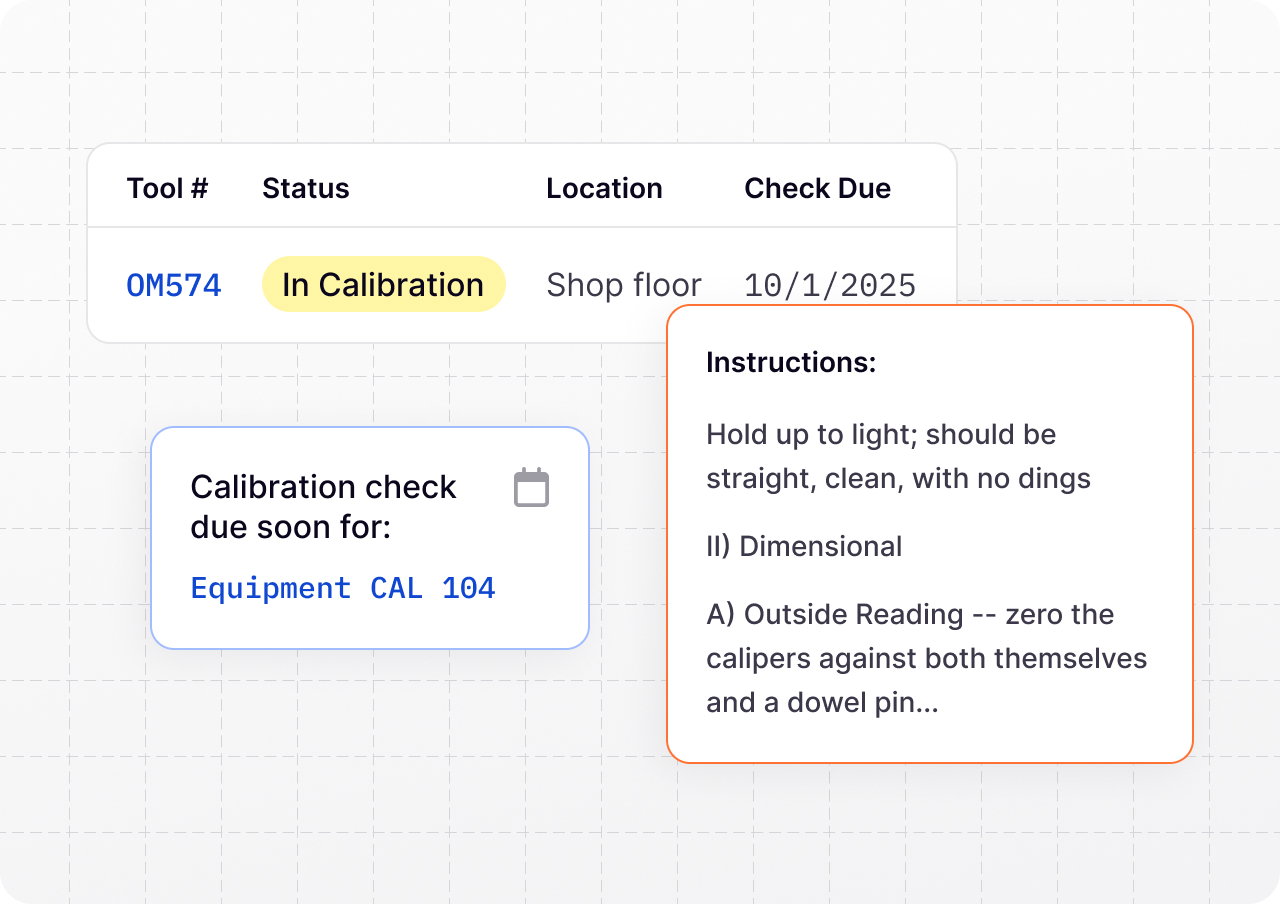The image size is (1280, 904).
Task: Click the Equipment CAL 104 link
Action: pos(343,588)
